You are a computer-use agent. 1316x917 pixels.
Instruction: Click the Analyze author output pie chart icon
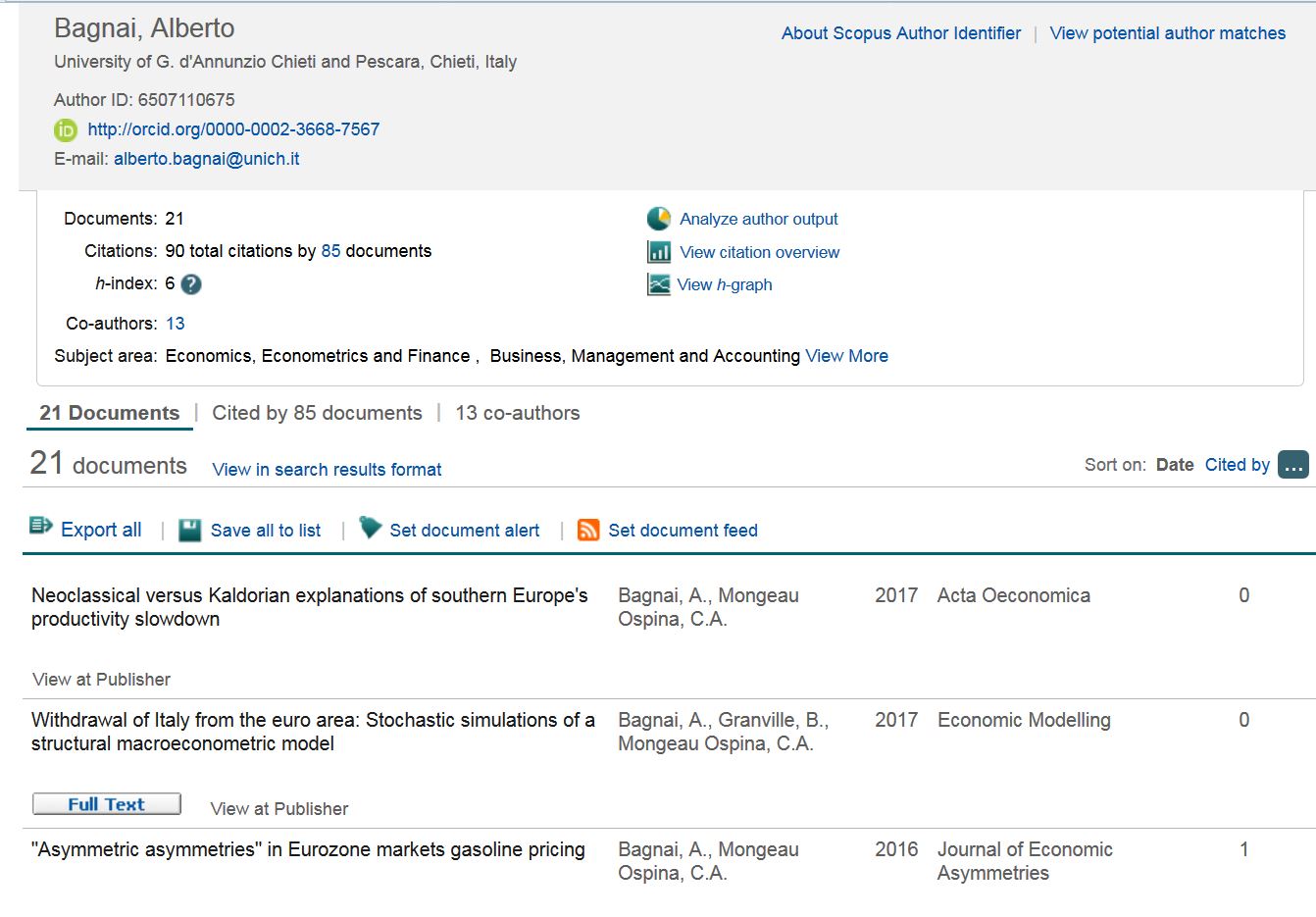coord(659,219)
